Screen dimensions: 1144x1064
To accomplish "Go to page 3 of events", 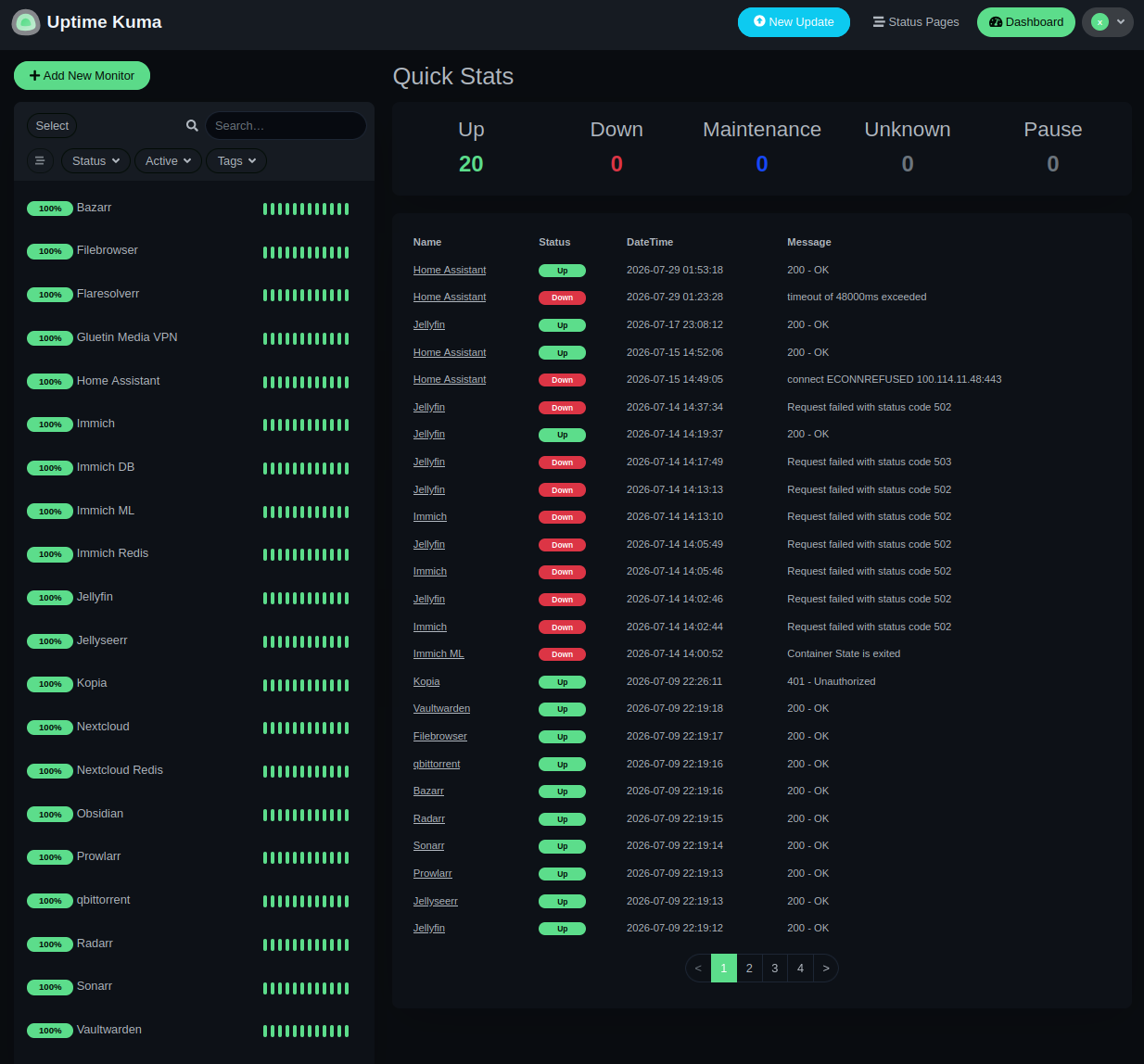I will [775, 968].
